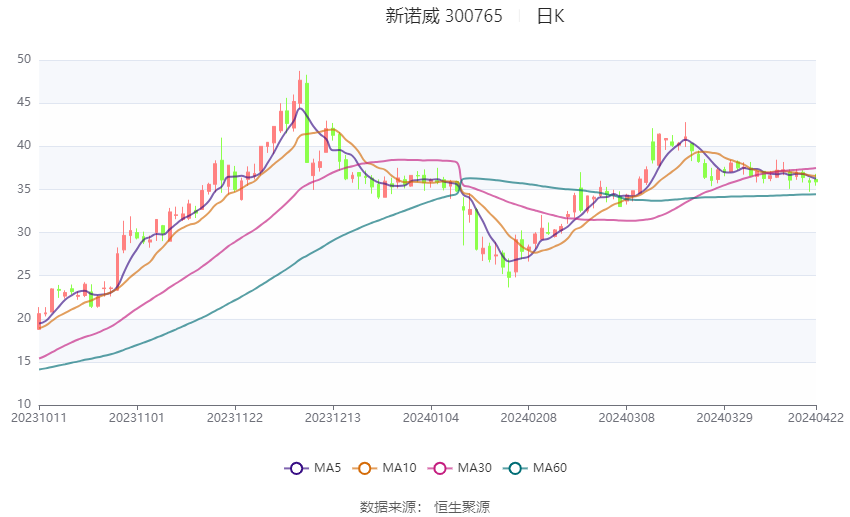Image resolution: width=850 pixels, height=517 pixels.
Task: Click the 20231213 date axis label
Action: click(x=333, y=418)
